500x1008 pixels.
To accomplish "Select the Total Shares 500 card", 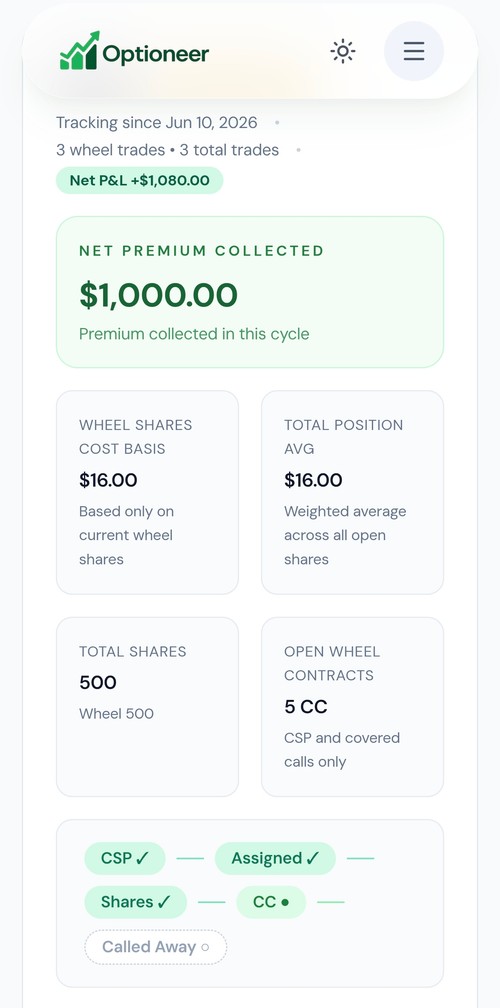I will 147,706.
